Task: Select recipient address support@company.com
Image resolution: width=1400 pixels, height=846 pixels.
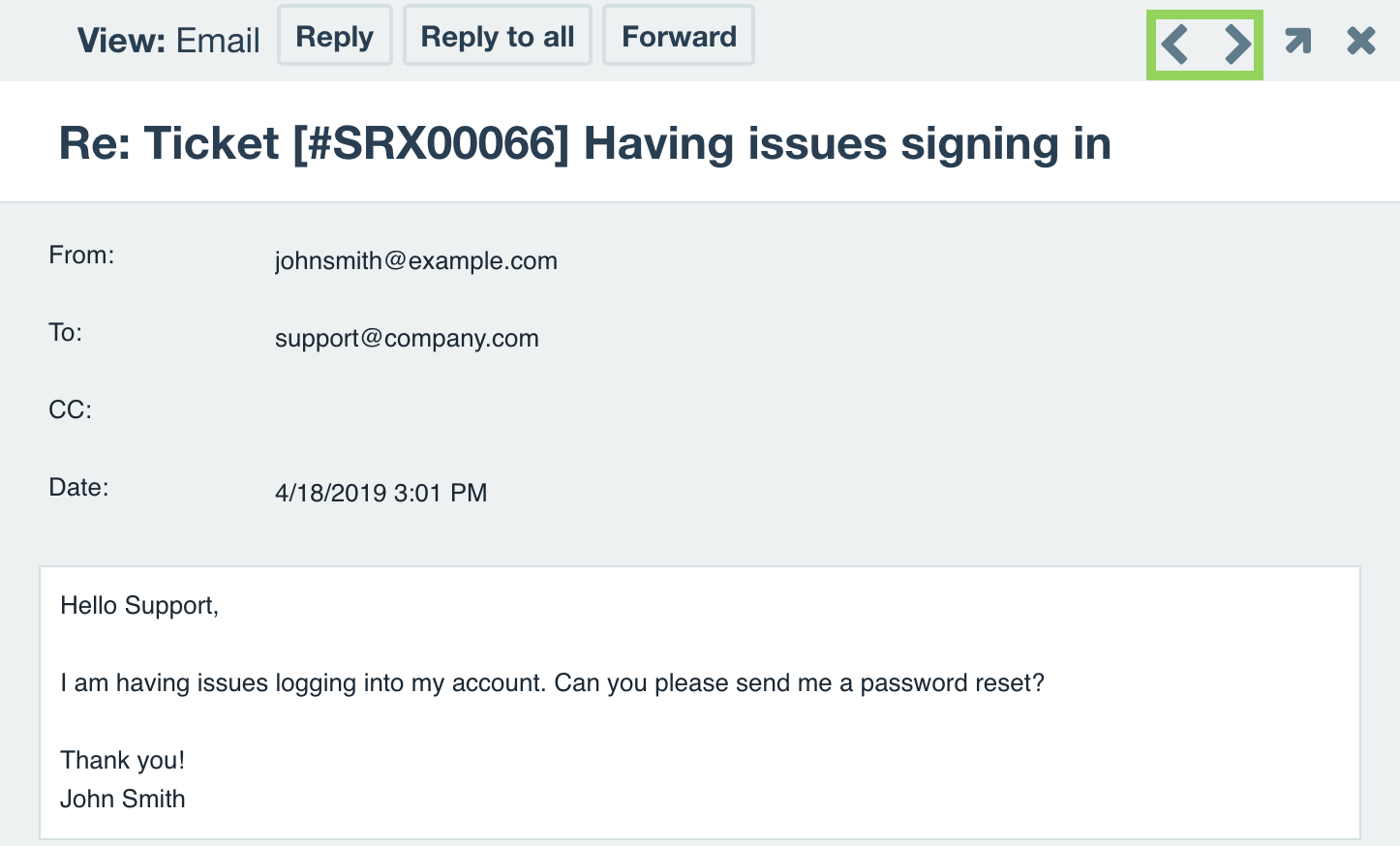Action: (x=407, y=338)
